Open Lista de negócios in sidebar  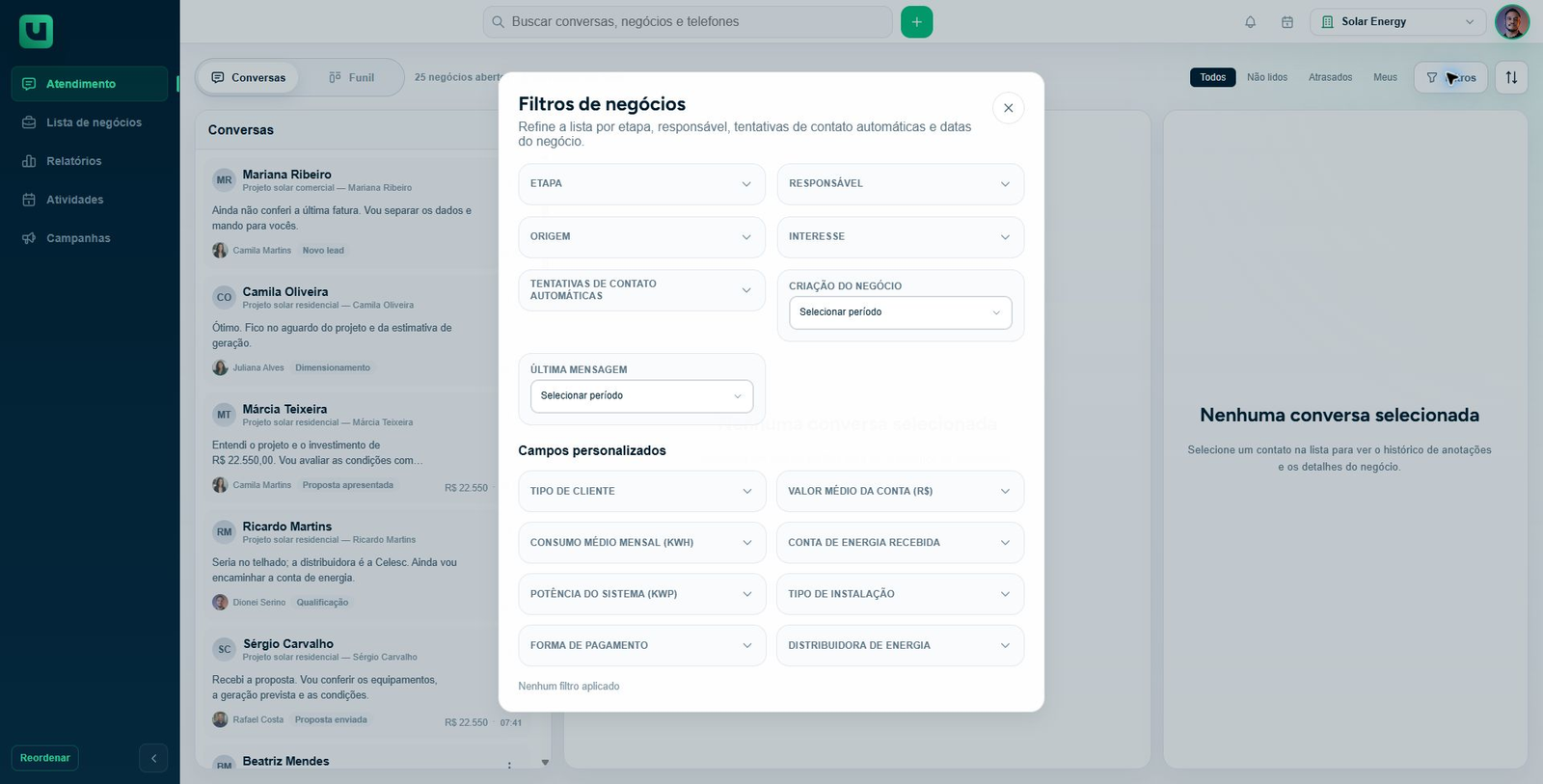coord(90,122)
